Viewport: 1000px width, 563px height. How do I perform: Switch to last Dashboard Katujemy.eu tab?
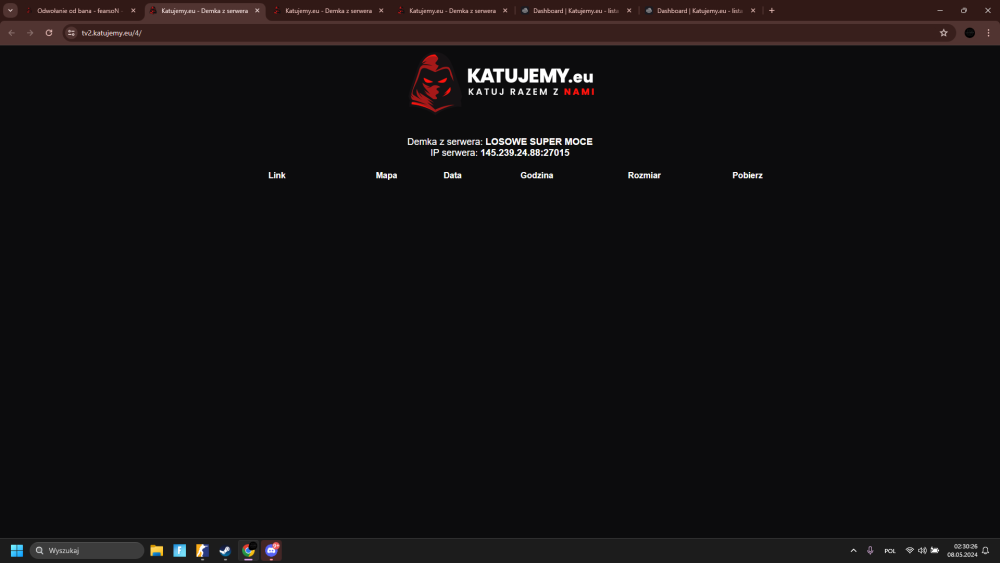[x=699, y=11]
